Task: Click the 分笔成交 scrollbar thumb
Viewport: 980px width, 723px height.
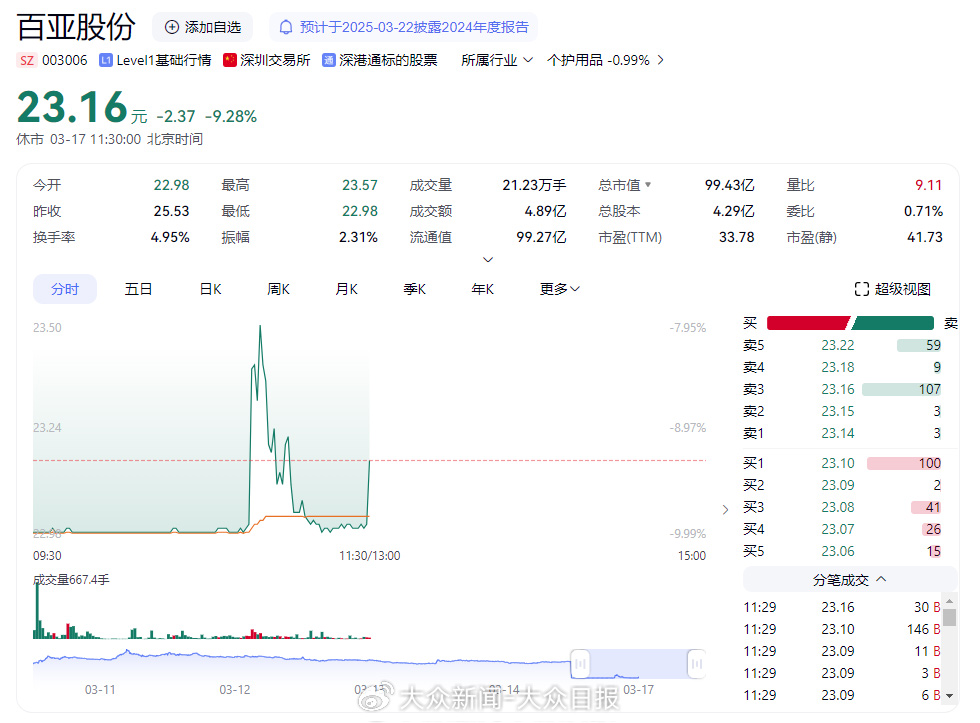Action: point(949,617)
